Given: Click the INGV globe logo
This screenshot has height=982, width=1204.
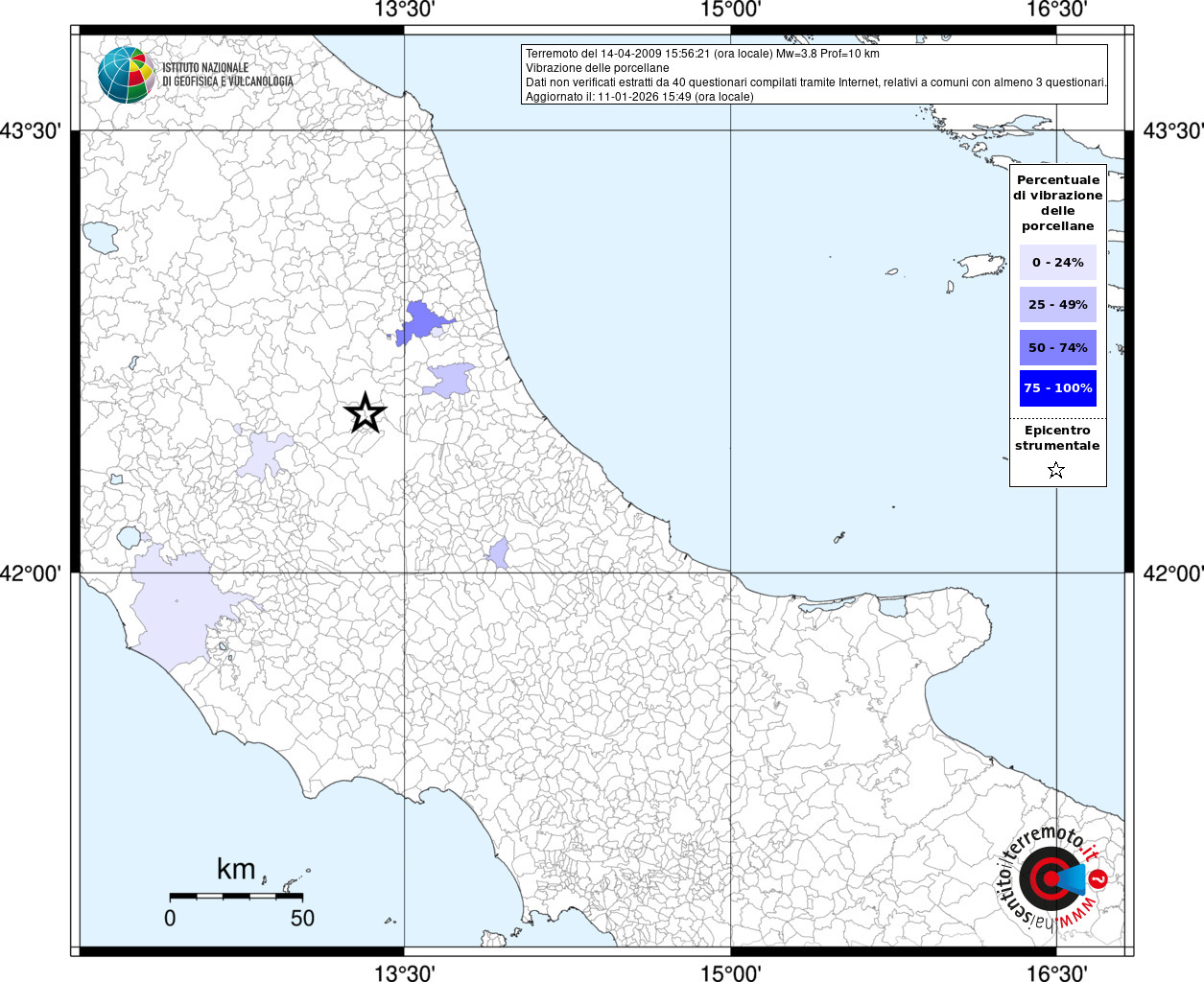Looking at the screenshot, I should coord(127,75).
